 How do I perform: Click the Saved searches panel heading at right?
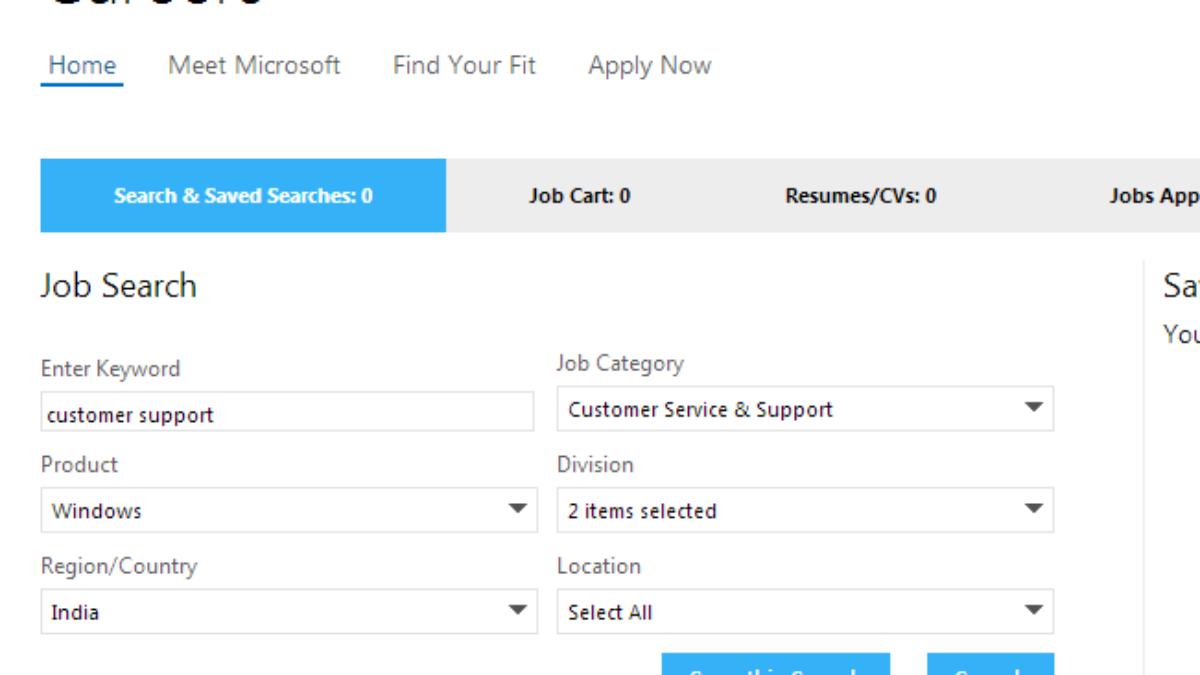(x=1180, y=286)
